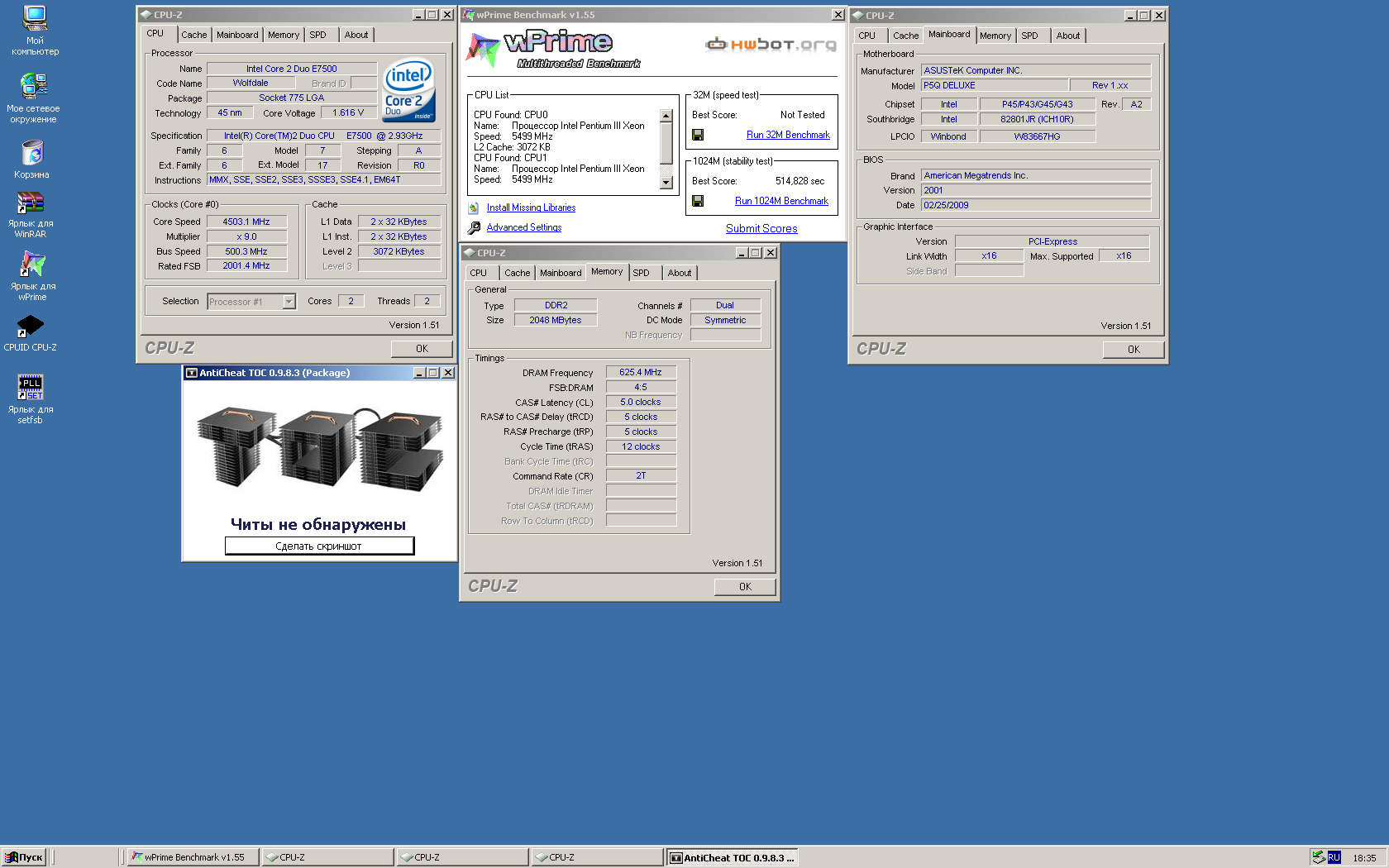Screen dimensions: 1389x868
Task: Click the network tray icon beside RU
Action: click(1318, 857)
